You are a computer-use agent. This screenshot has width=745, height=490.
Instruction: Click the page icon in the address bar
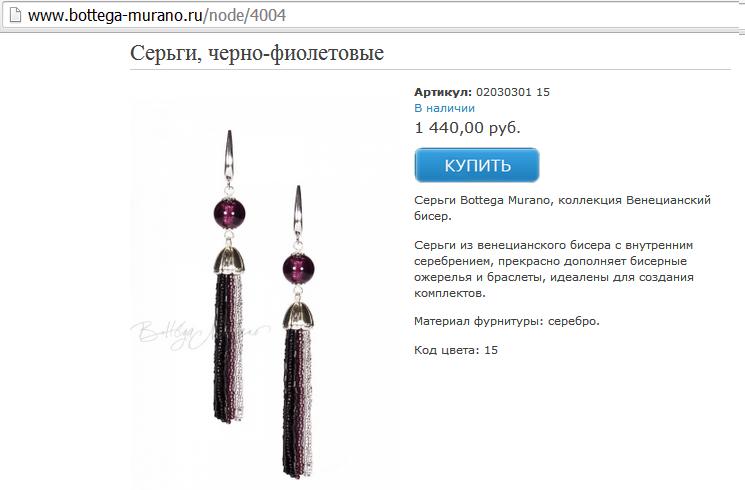coord(15,15)
